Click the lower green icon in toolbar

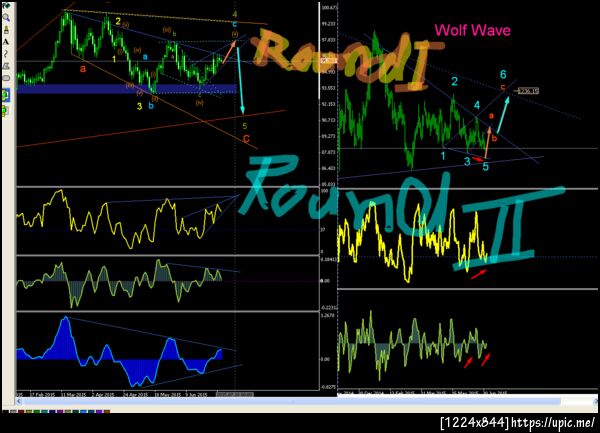point(5,111)
